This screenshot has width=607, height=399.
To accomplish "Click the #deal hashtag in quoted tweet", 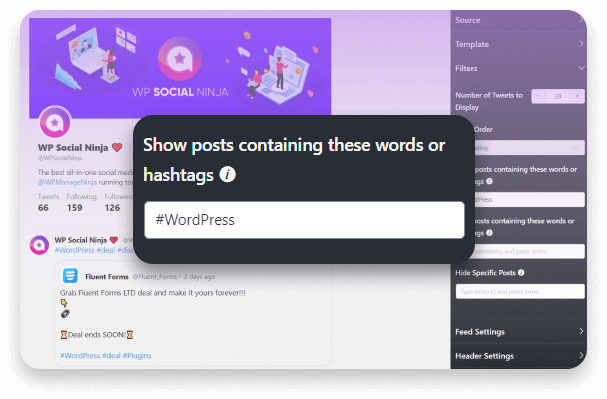I will point(111,356).
